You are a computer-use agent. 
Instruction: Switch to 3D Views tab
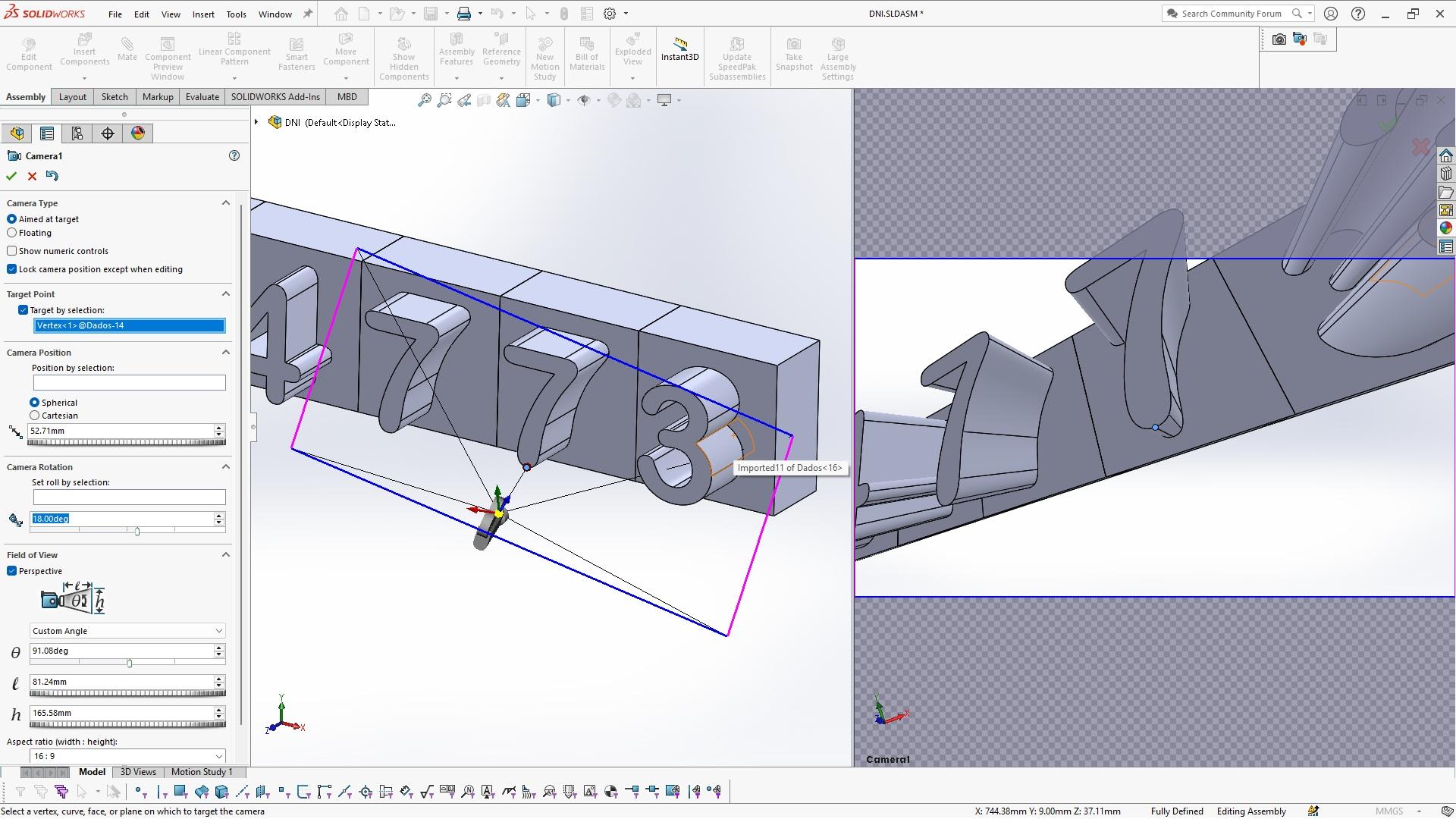point(138,772)
